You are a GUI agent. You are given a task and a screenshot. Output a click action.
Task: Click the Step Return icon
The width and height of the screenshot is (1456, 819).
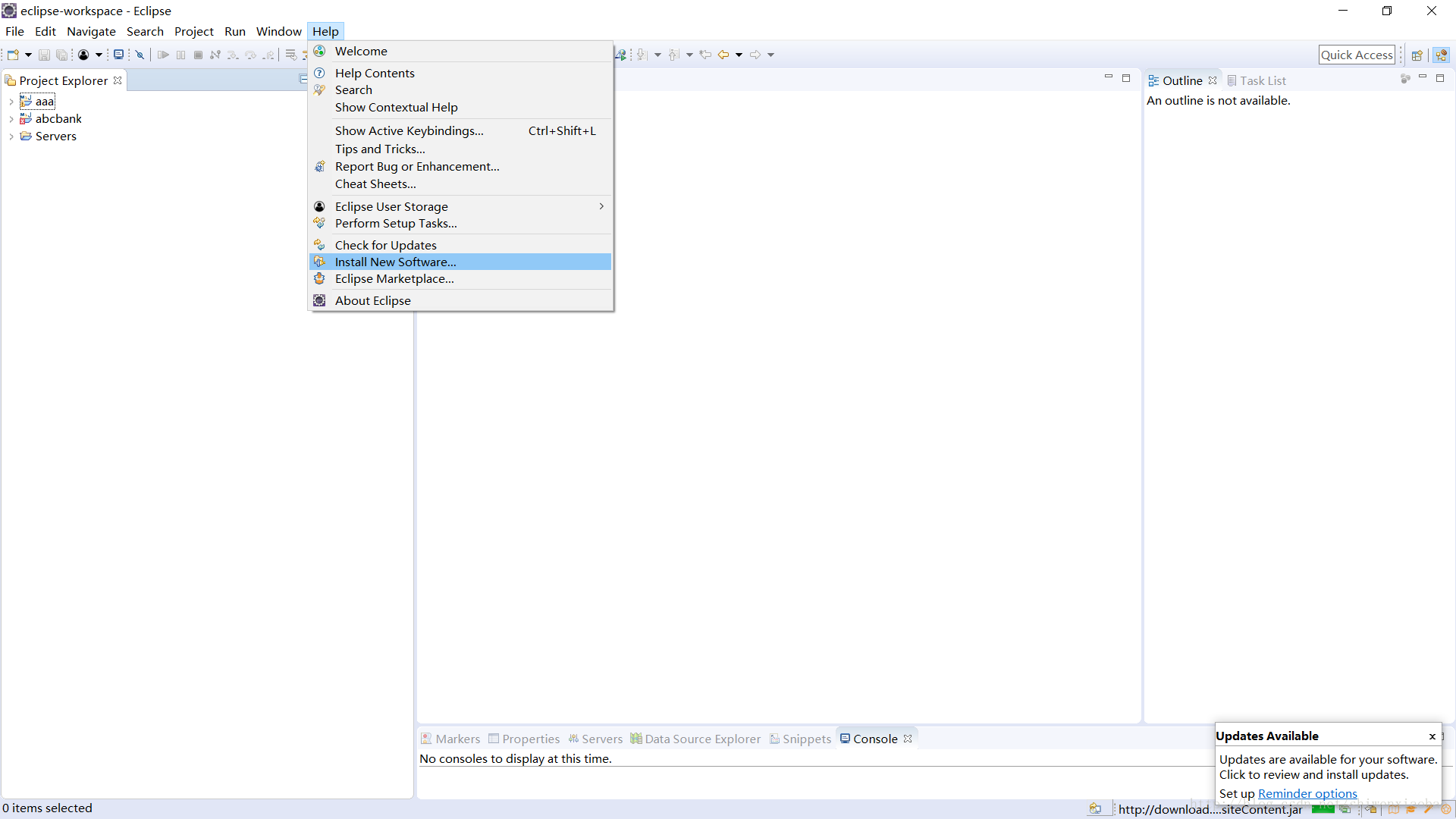[268, 55]
